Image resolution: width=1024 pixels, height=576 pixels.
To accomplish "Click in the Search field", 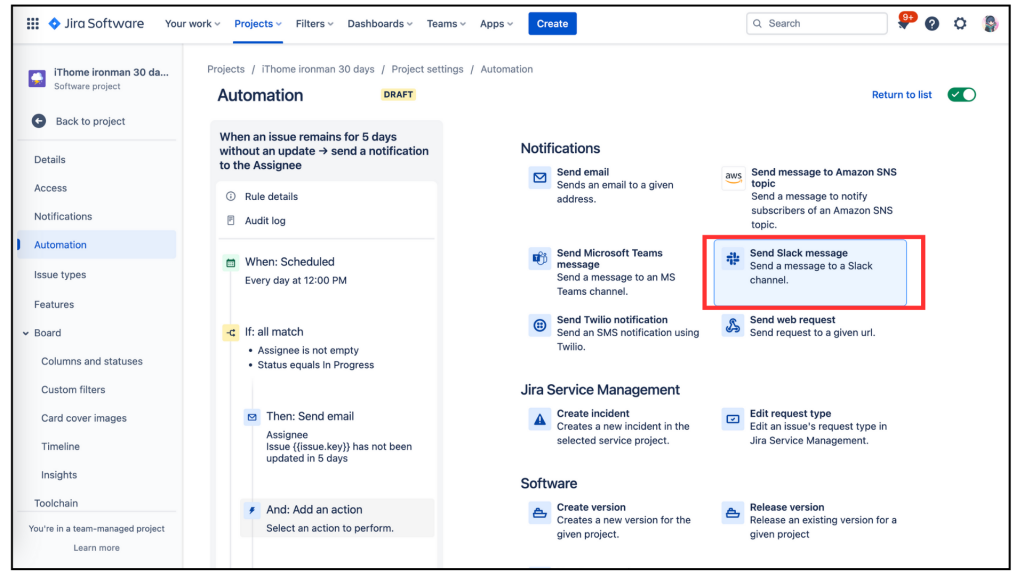I will pos(817,24).
